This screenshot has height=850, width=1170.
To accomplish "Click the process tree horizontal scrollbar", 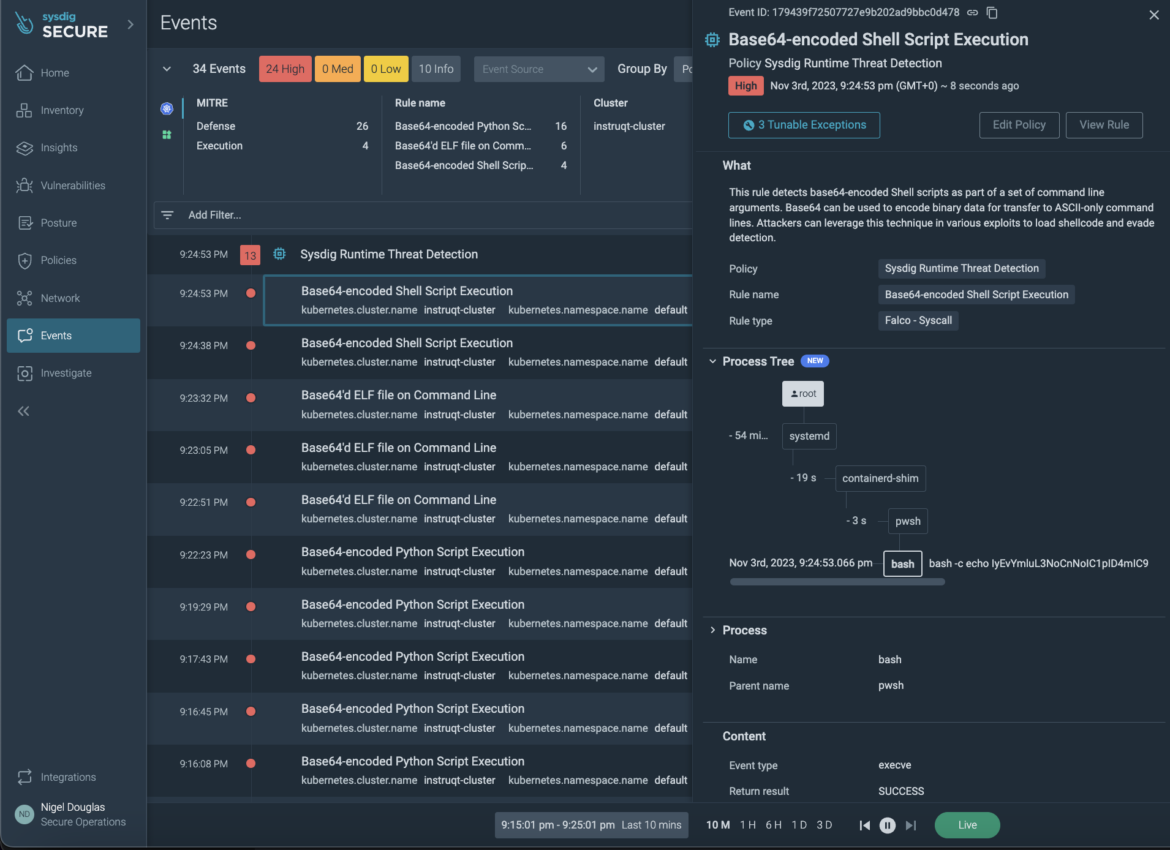I will [x=837, y=582].
